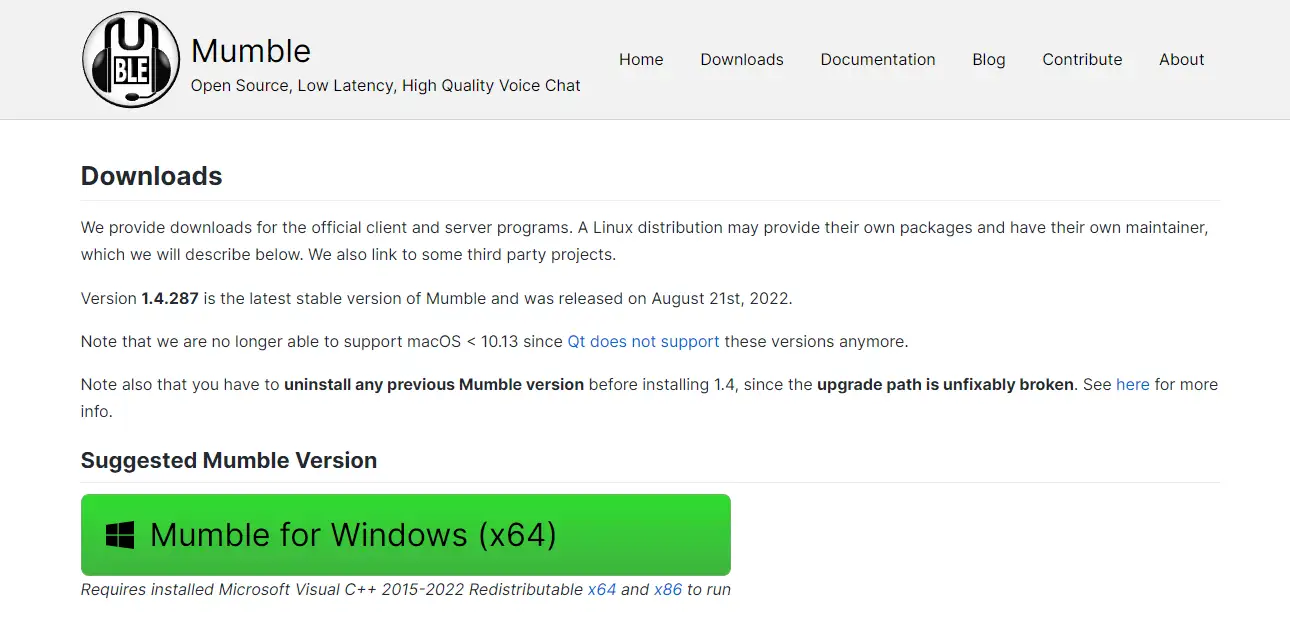Image resolution: width=1290 pixels, height=619 pixels.
Task: Click the bold version number 1.4.287
Action: point(170,299)
